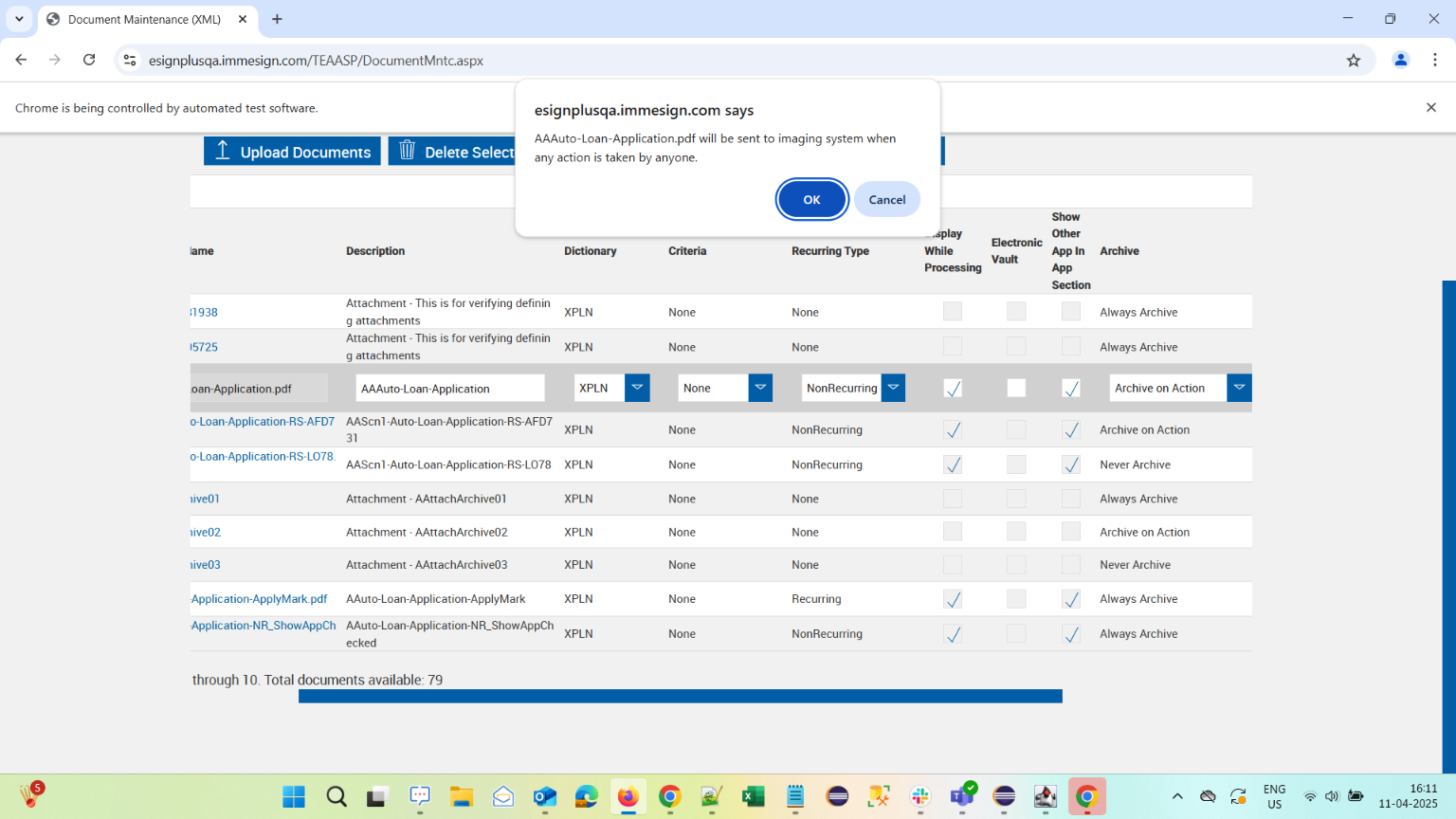This screenshot has width=1456, height=819.
Task: Click the AAAuto-Loan-Application description input field
Action: tap(450, 388)
